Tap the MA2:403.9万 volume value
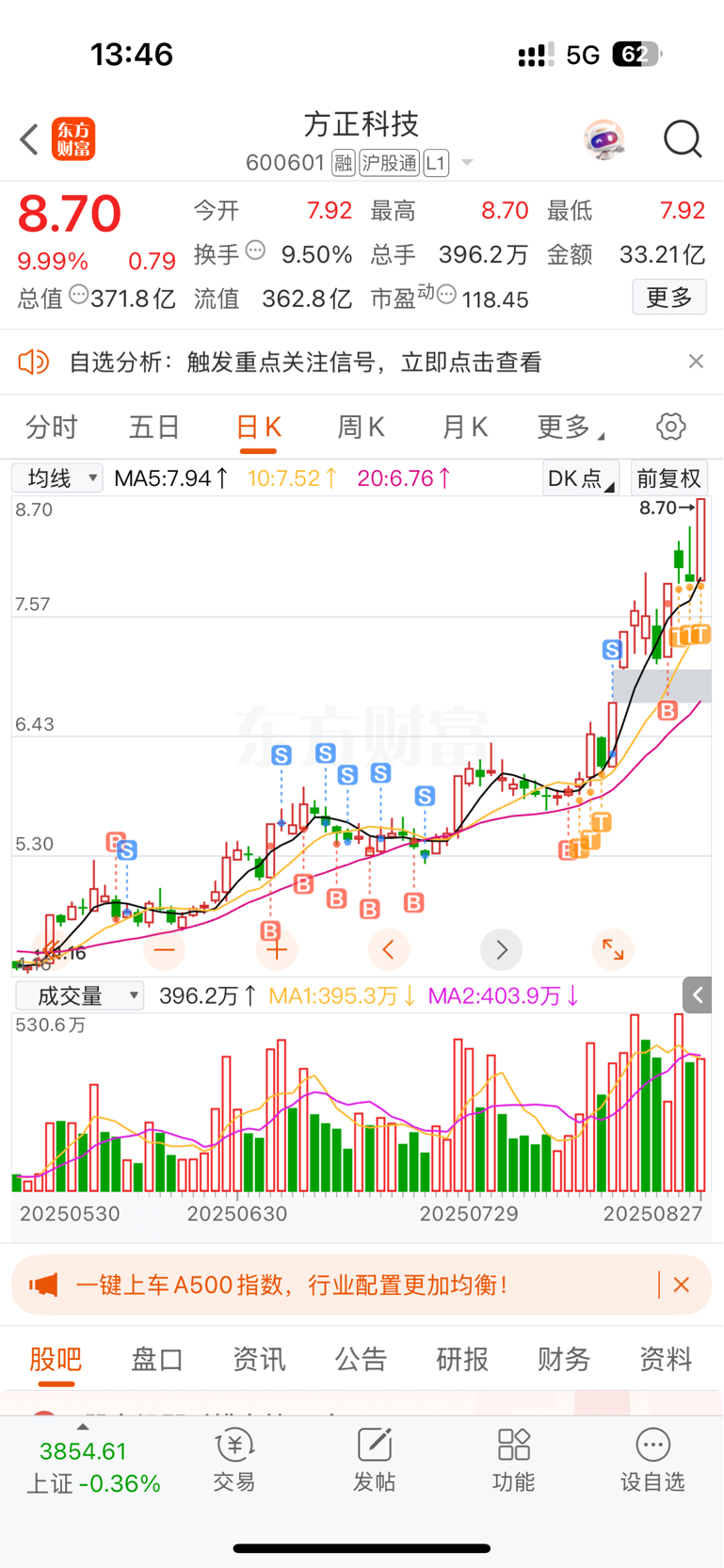Viewport: 724px width, 1568px height. click(x=504, y=995)
